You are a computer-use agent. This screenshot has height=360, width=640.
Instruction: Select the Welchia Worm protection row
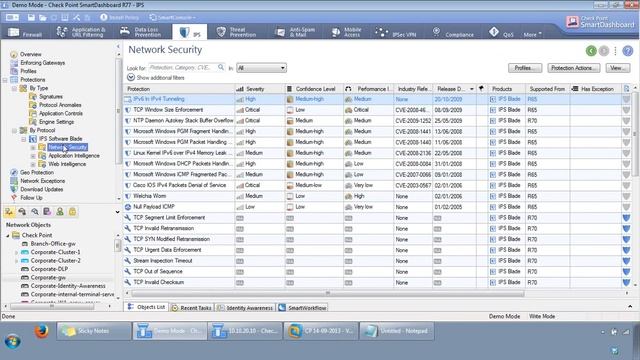(376, 196)
